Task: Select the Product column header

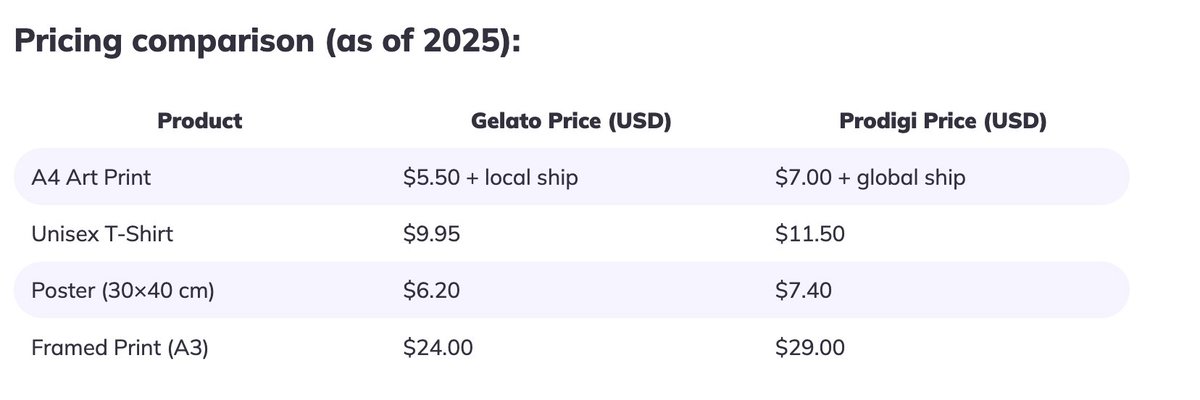Action: [200, 122]
